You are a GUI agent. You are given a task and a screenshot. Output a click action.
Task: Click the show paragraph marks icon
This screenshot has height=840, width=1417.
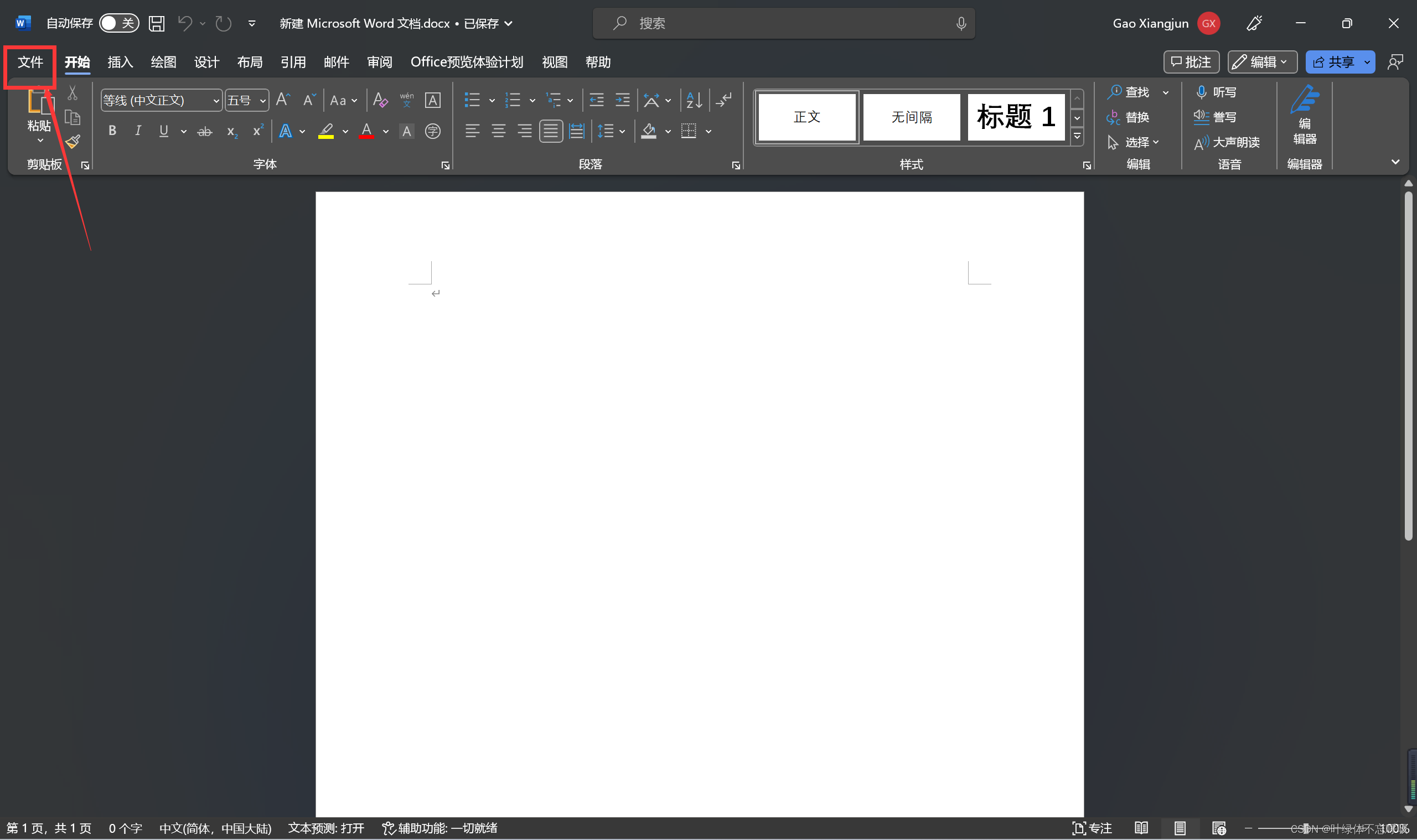click(x=724, y=100)
